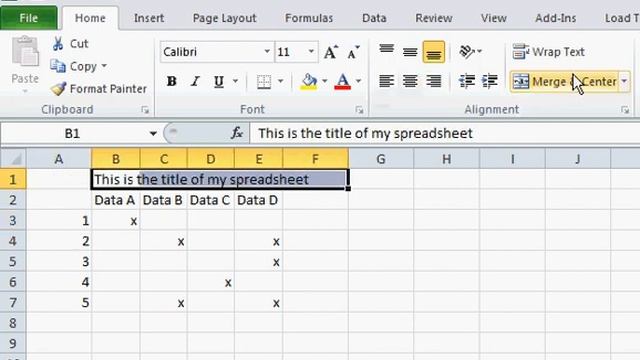Select the Format Painter brush

[x=58, y=89]
